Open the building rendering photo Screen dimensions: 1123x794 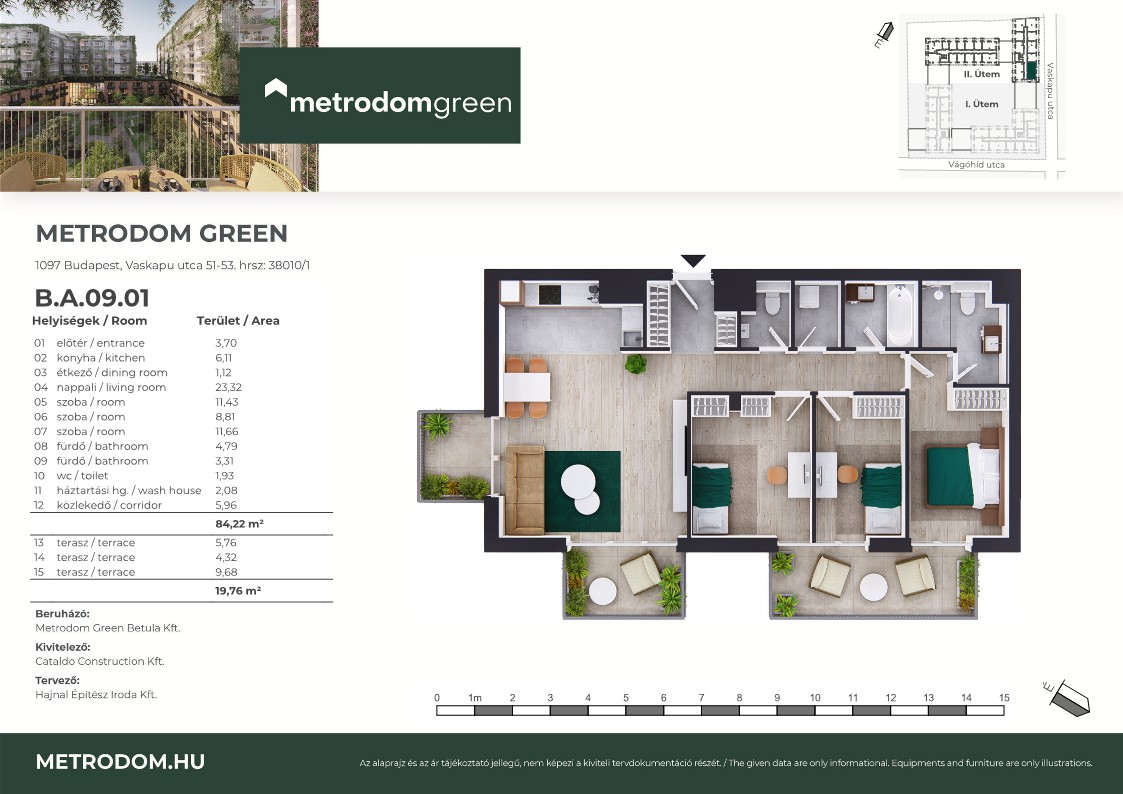coord(159,95)
